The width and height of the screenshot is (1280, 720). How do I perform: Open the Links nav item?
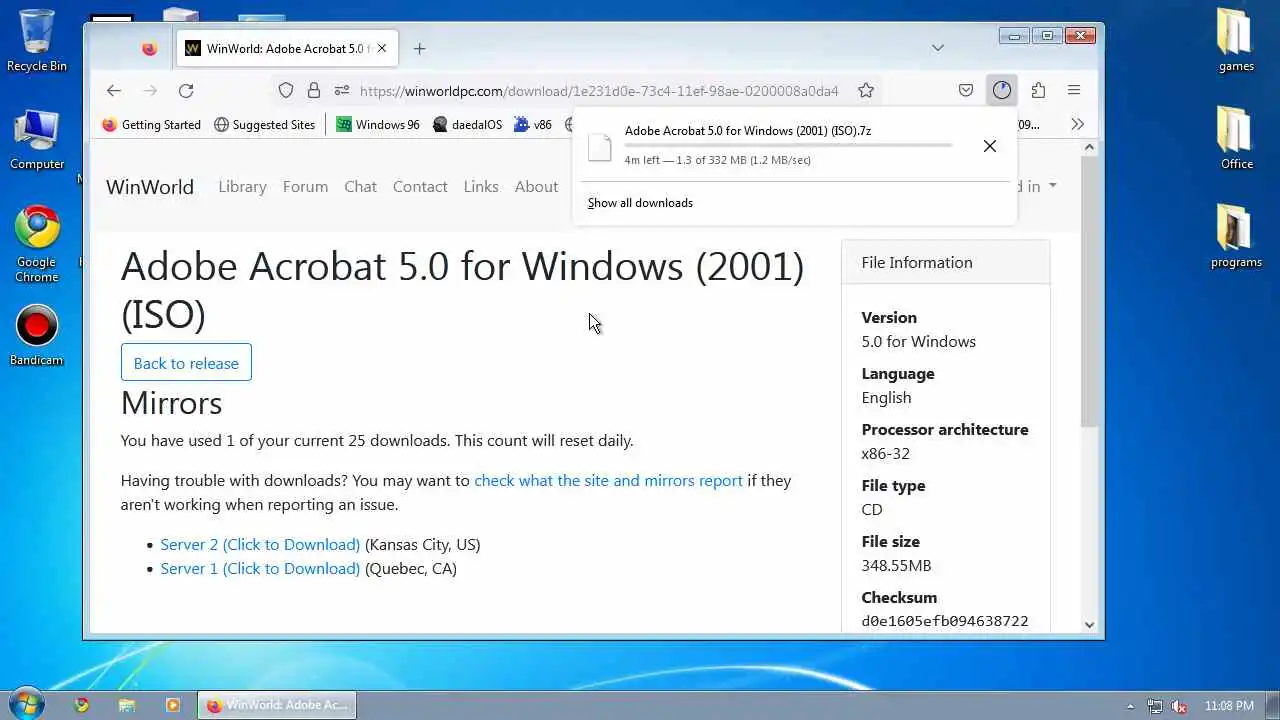(481, 187)
